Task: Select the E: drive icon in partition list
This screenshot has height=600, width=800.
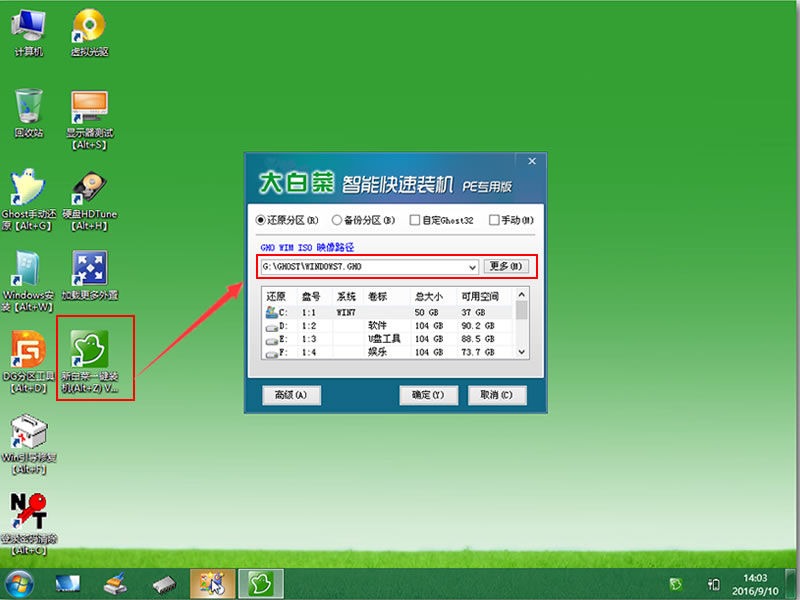Action: point(271,340)
